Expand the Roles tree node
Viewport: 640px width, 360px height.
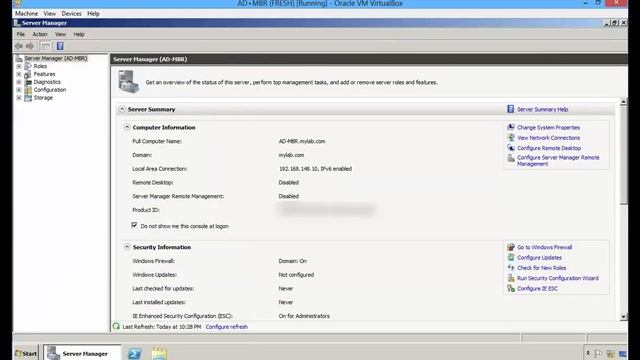click(x=19, y=66)
